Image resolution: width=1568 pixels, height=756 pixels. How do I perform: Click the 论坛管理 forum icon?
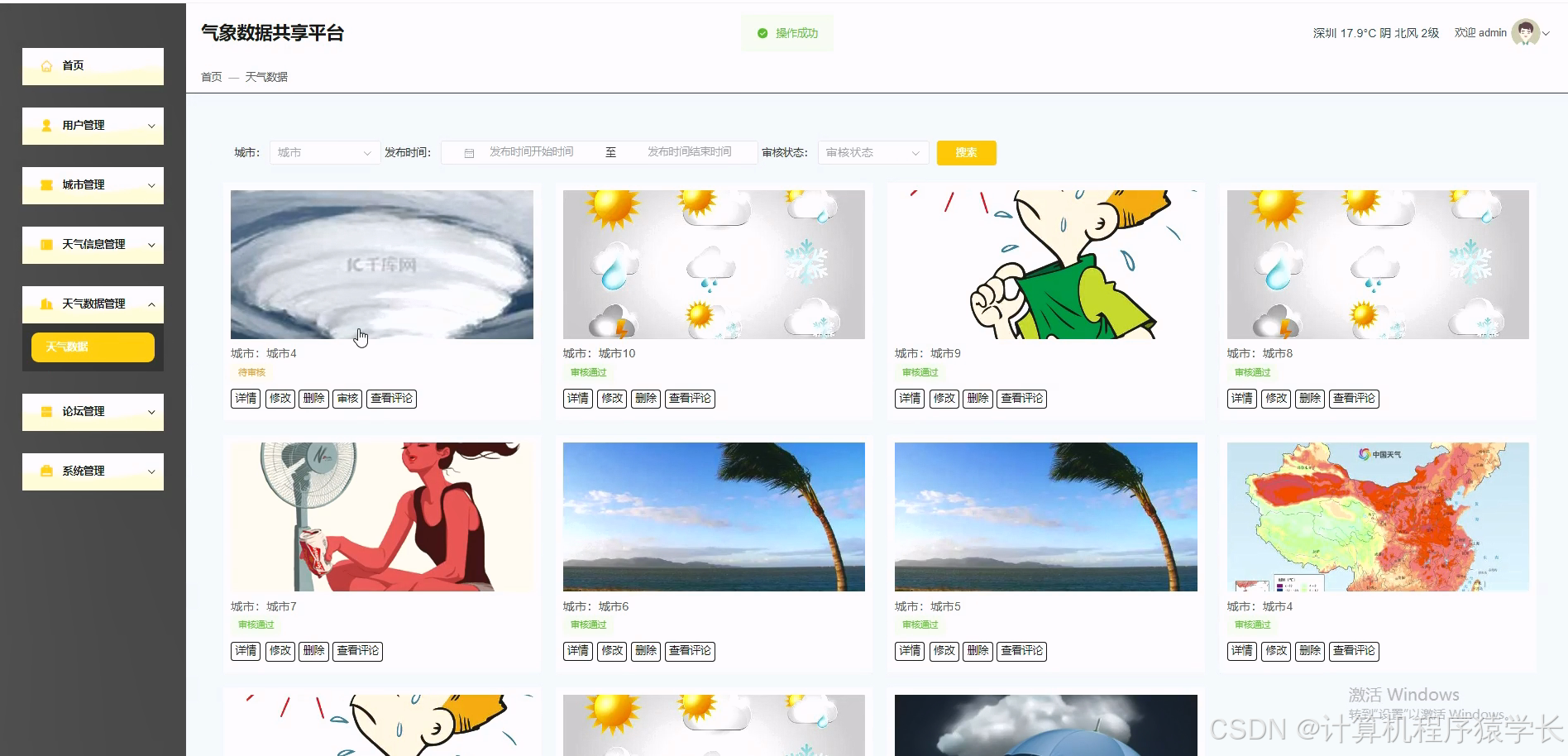coord(46,411)
